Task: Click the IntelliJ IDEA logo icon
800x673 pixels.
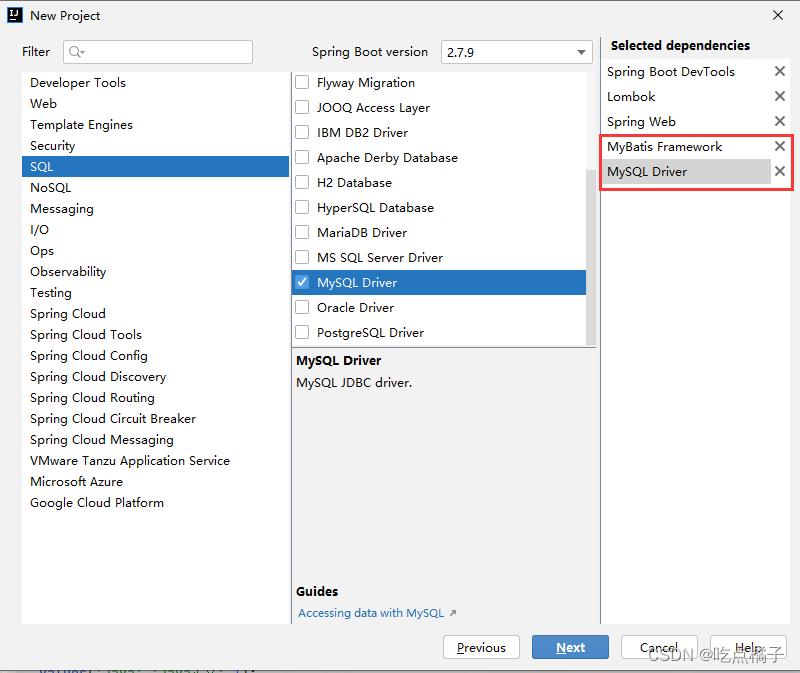Action: (15, 15)
